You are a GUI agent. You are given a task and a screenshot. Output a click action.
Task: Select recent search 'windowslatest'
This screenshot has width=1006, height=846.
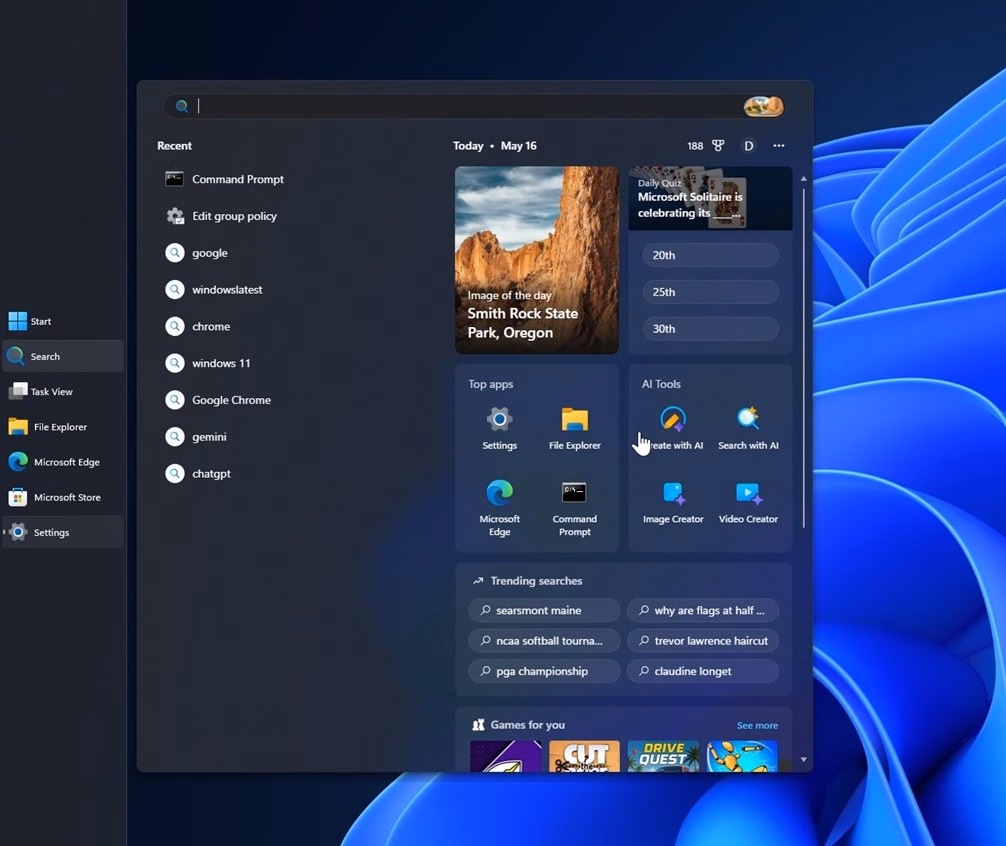tap(214, 289)
